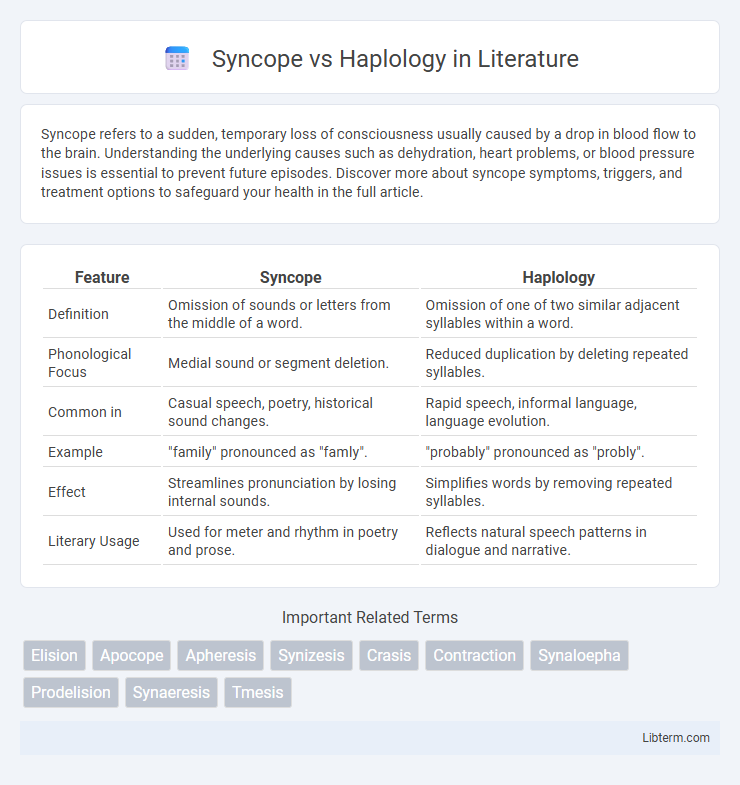Click 'Used for meter and rhythm in poetry' cell
740x785 pixels.
pyautogui.click(x=290, y=541)
